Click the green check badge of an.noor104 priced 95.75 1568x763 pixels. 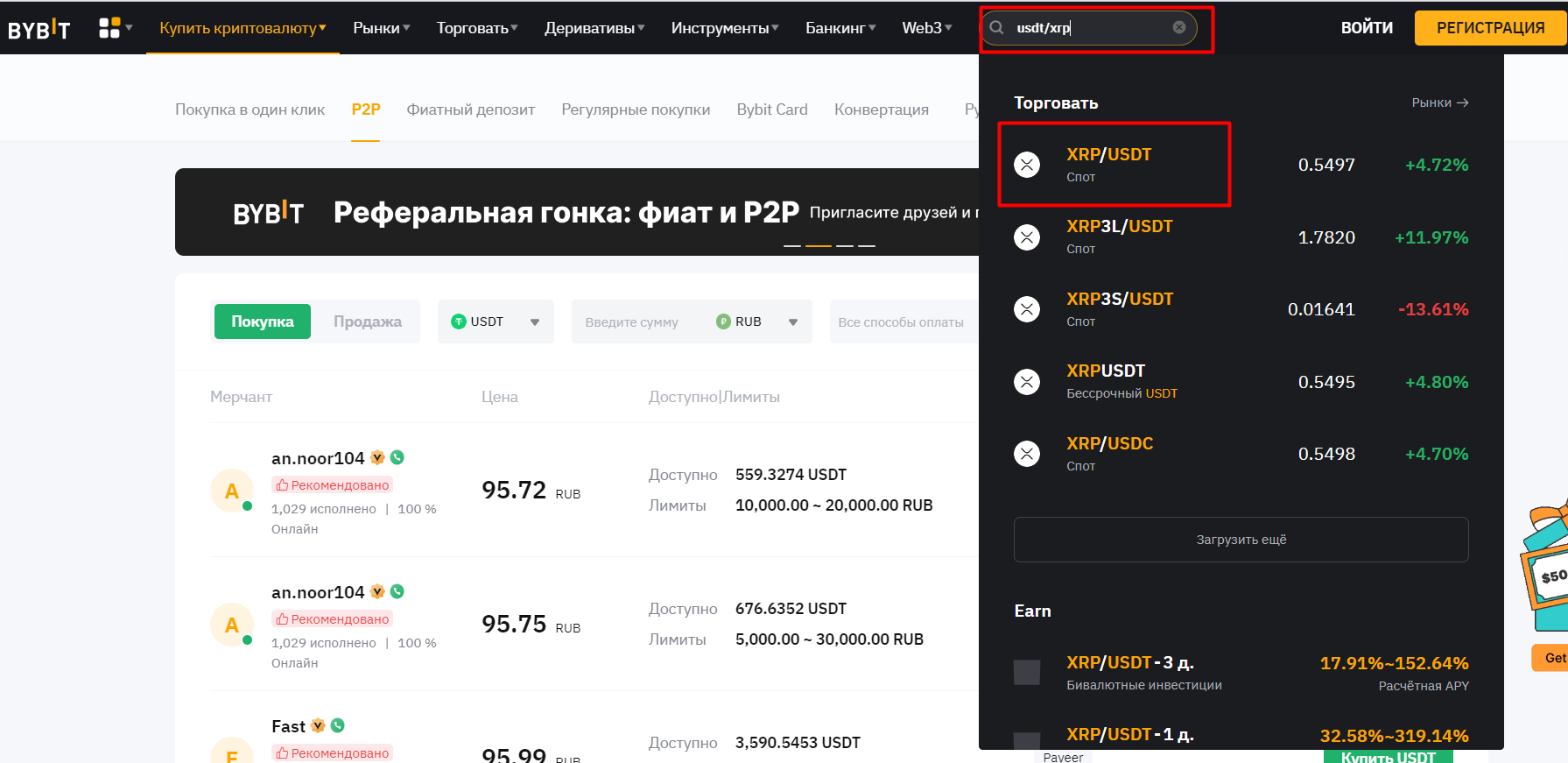click(x=397, y=591)
